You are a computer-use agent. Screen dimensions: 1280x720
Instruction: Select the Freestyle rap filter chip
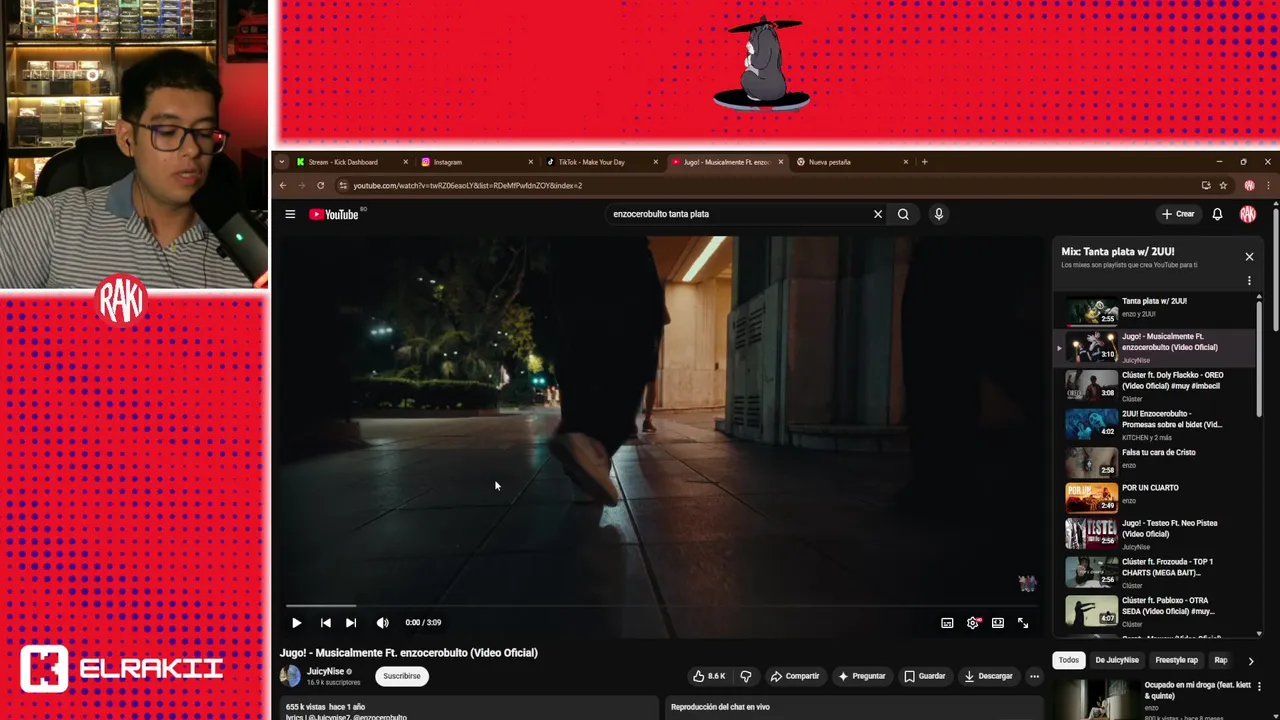tap(1176, 660)
